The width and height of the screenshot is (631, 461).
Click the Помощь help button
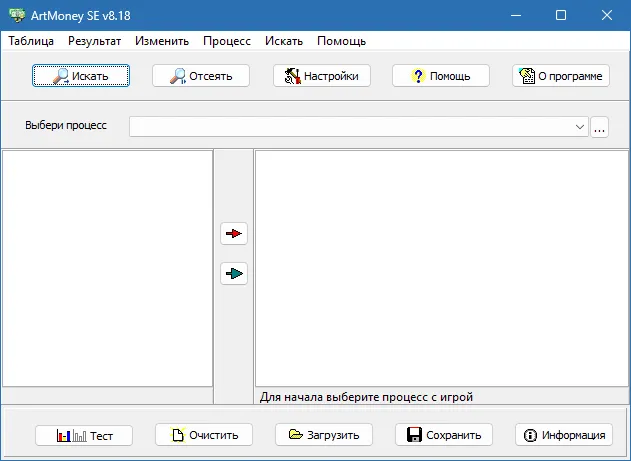(x=441, y=76)
